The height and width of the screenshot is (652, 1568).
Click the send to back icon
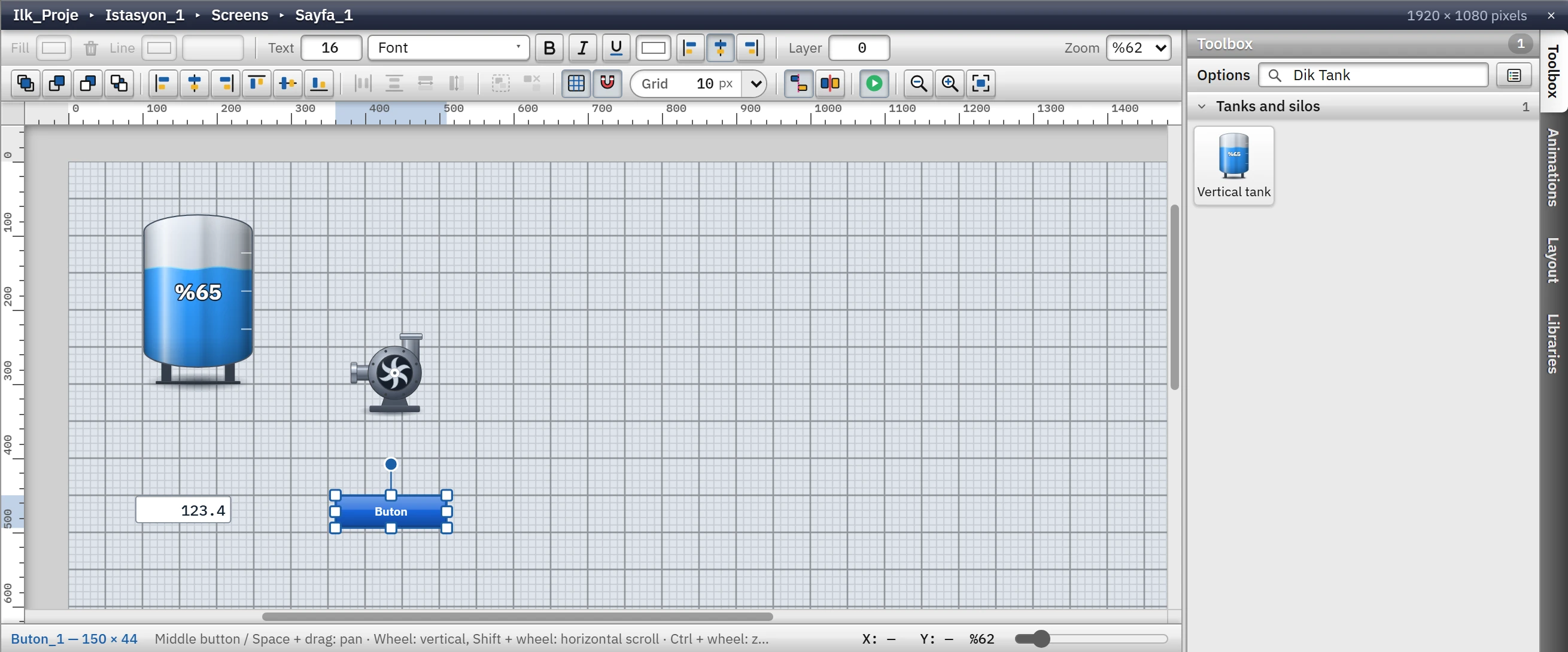pyautogui.click(x=118, y=83)
